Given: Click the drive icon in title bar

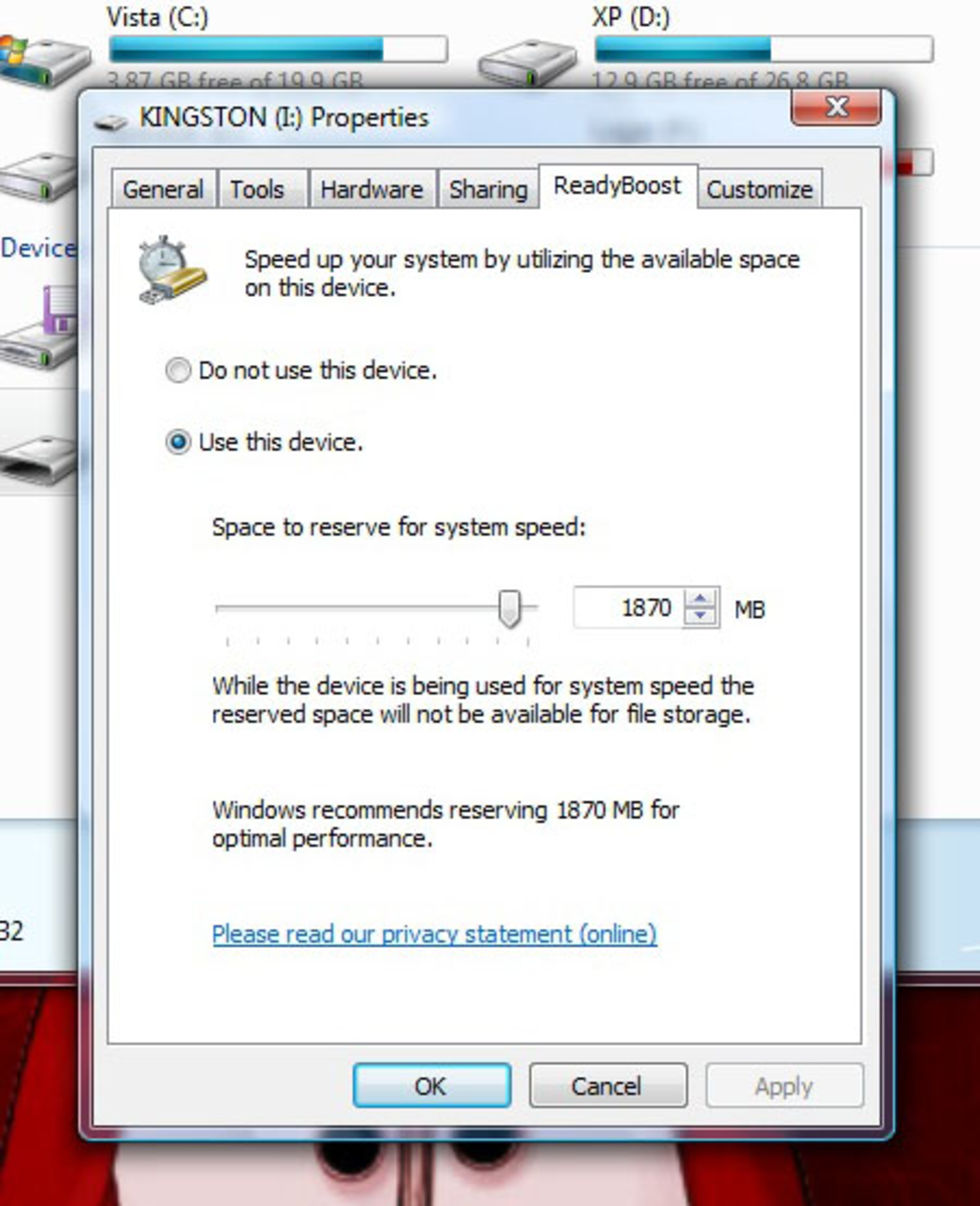Looking at the screenshot, I should [111, 120].
